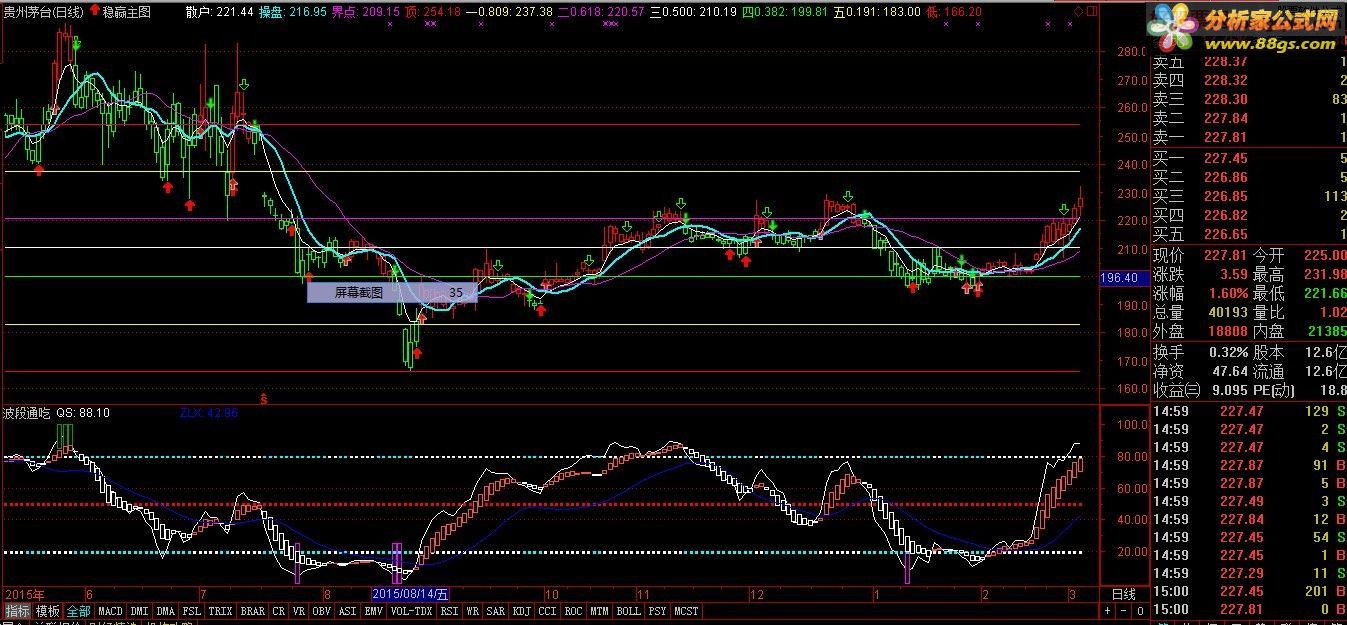The width and height of the screenshot is (1347, 625).
Task: Click the square window icon beside the diamond
Action: (1090, 12)
